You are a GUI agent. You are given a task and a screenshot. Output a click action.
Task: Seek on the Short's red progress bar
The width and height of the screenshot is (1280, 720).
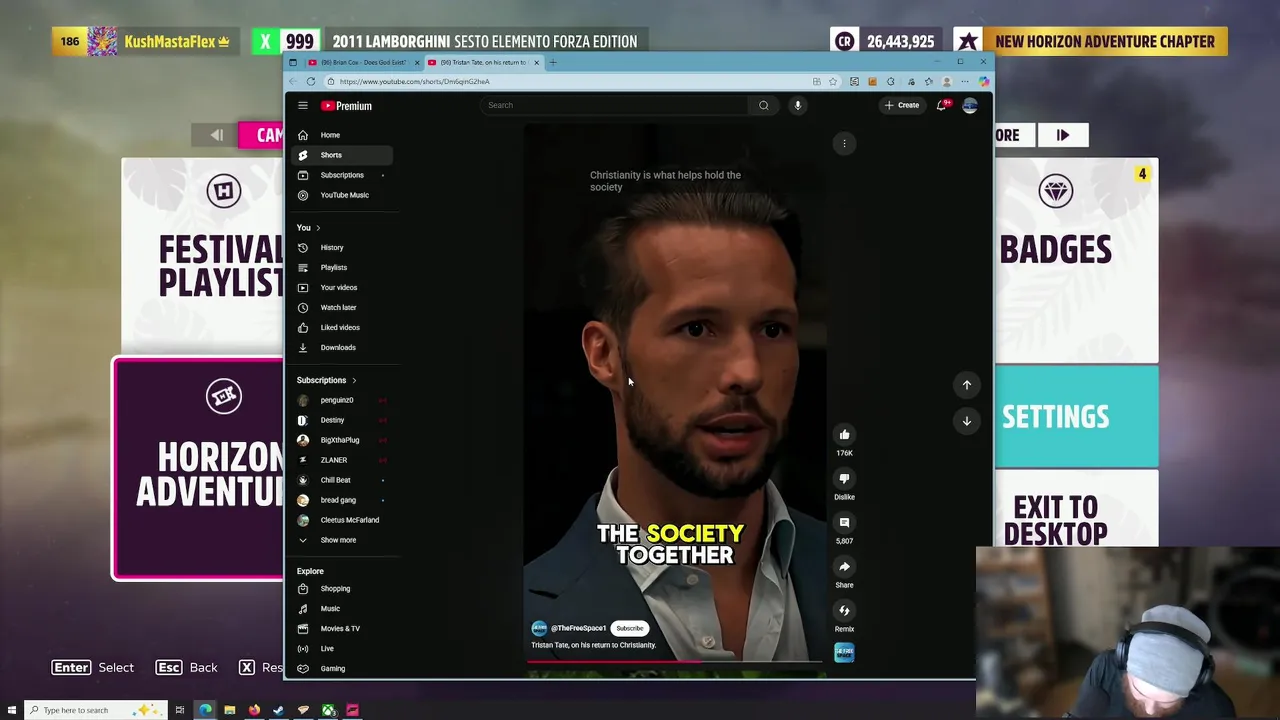[676, 661]
